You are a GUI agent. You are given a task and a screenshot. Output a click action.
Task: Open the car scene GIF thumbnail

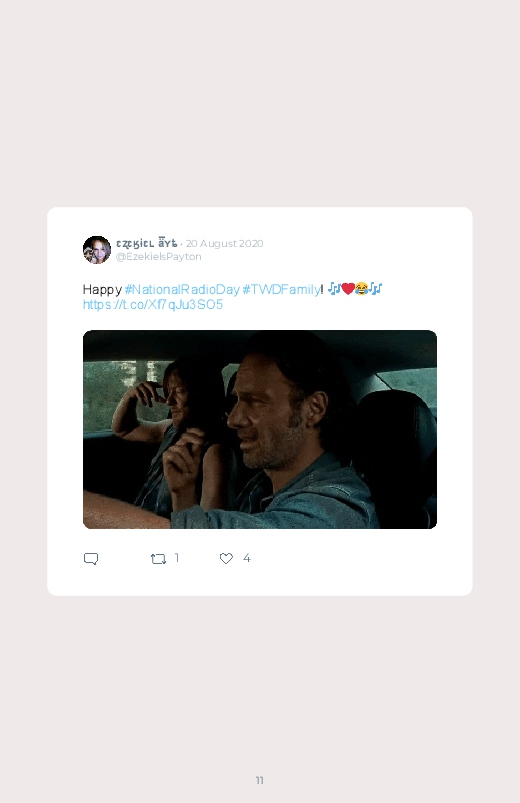point(260,429)
